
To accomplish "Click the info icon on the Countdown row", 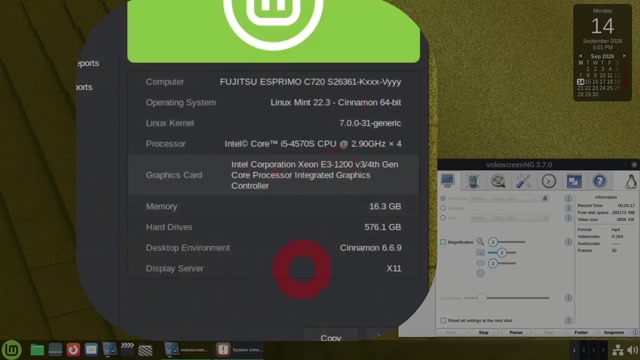I will tap(568, 298).
